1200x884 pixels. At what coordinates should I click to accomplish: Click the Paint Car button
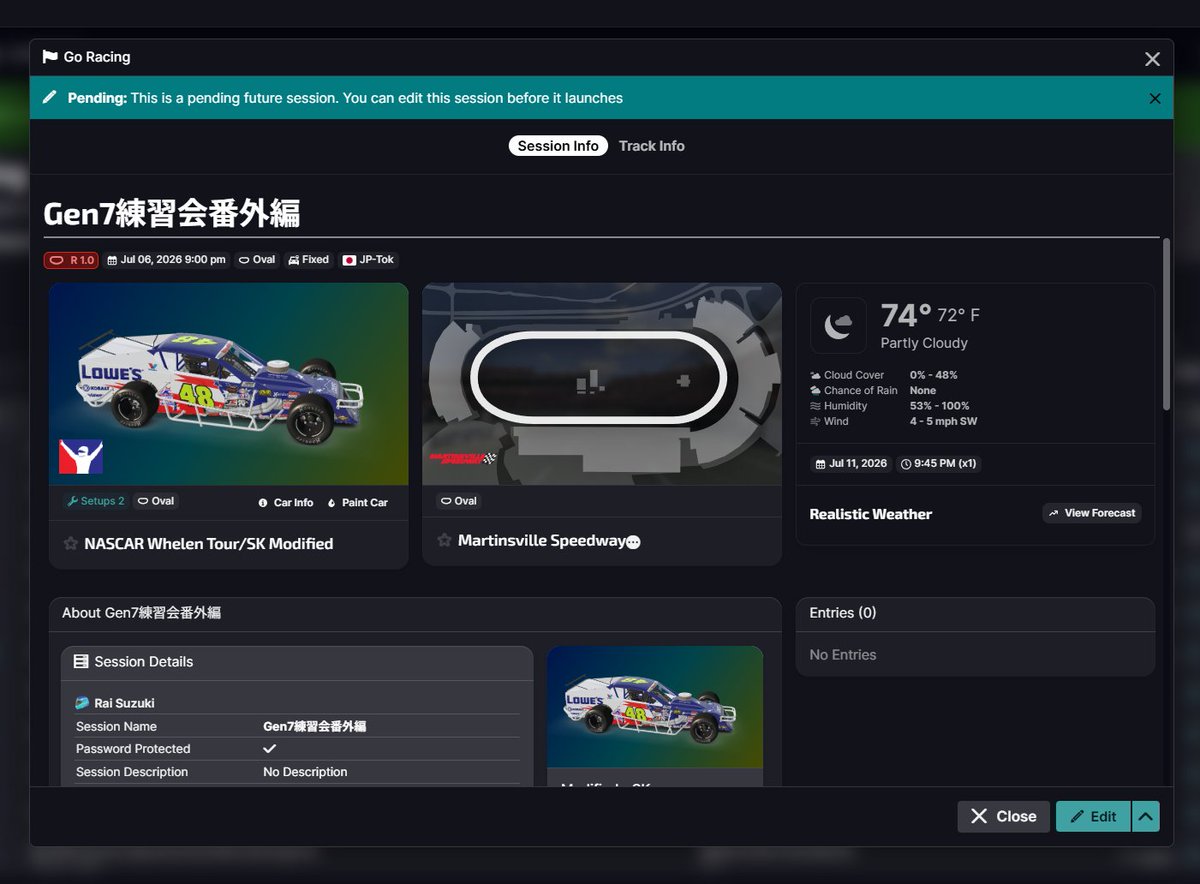(x=358, y=502)
